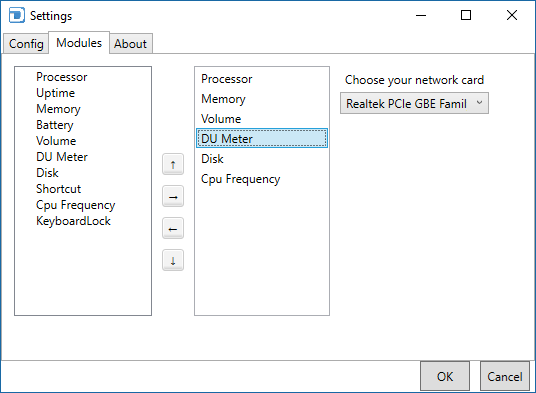
Task: Select Disk in active modules list
Action: pyautogui.click(x=262, y=159)
